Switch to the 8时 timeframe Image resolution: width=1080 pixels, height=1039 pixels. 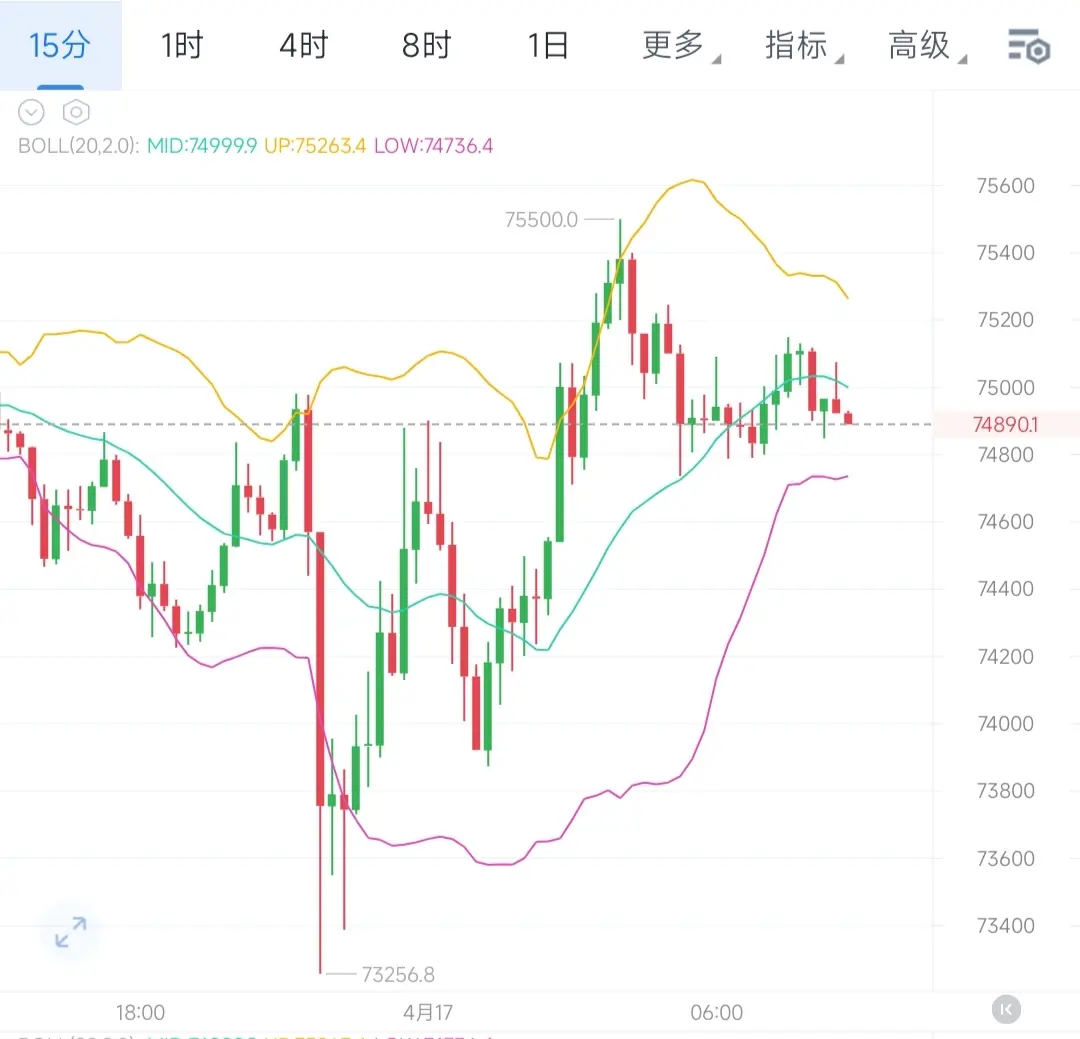click(x=426, y=45)
